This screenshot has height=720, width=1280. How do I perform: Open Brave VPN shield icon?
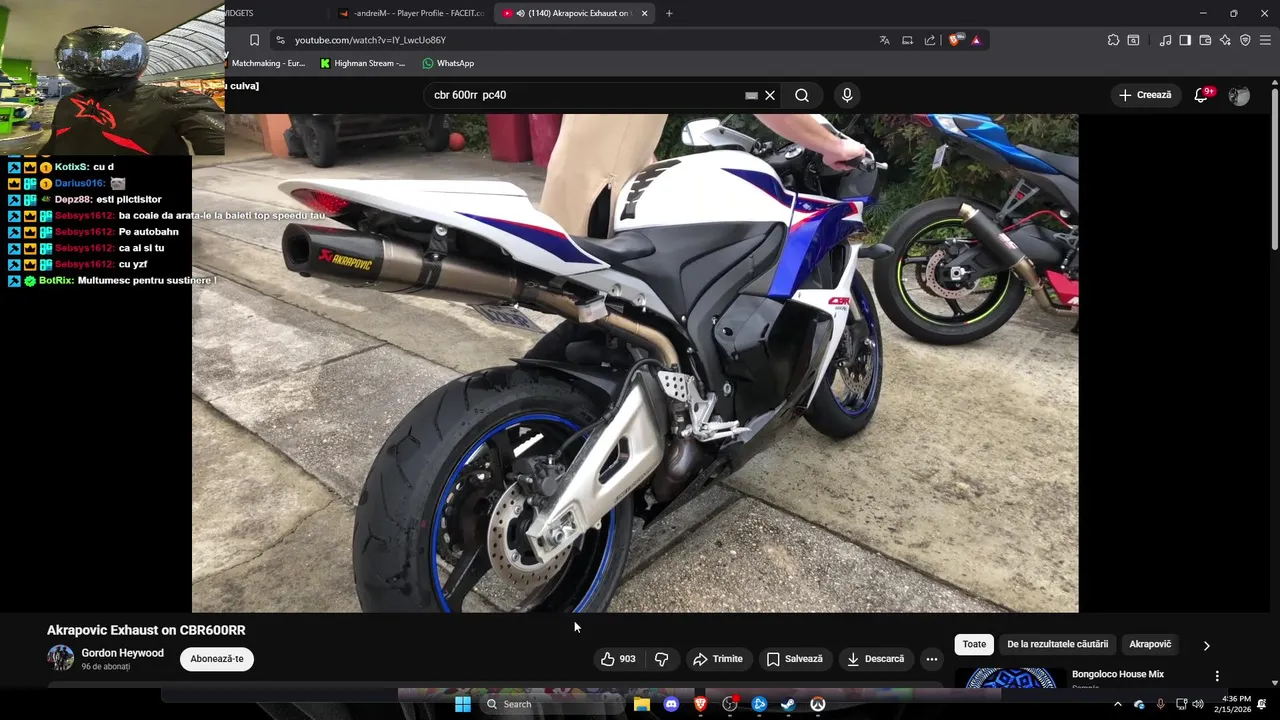click(1245, 40)
